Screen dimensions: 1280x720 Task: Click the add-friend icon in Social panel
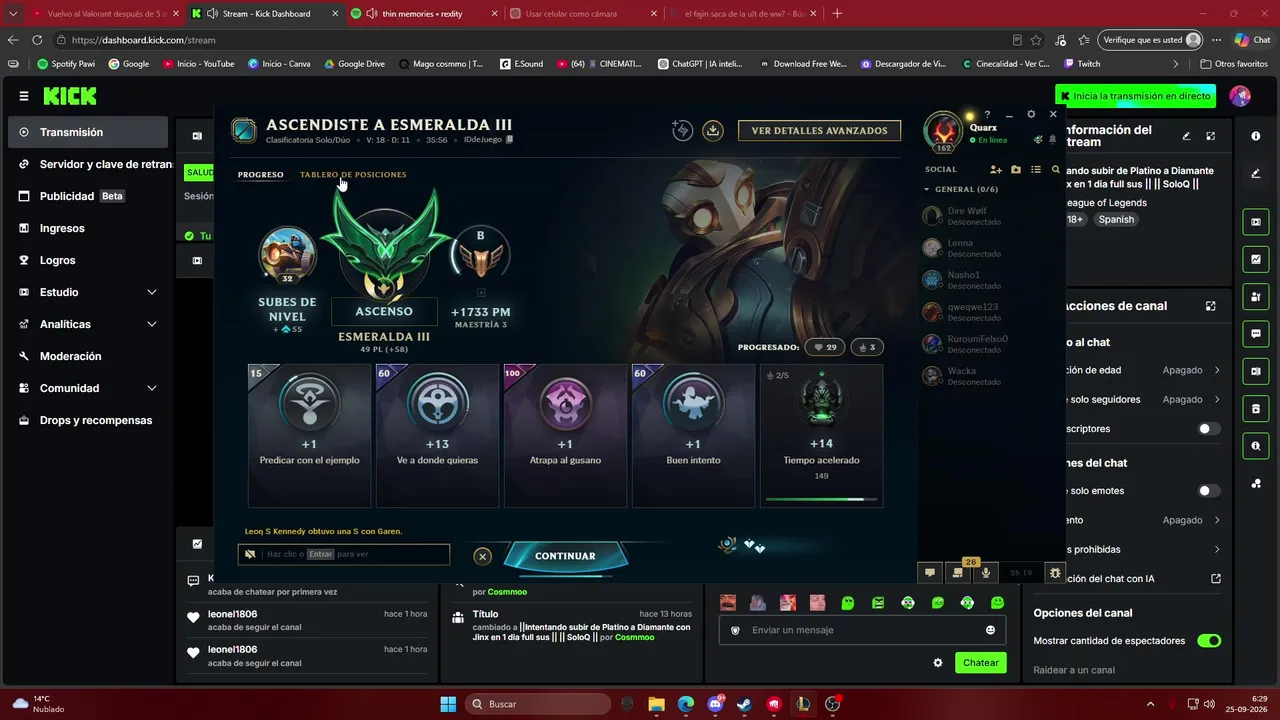click(x=997, y=170)
